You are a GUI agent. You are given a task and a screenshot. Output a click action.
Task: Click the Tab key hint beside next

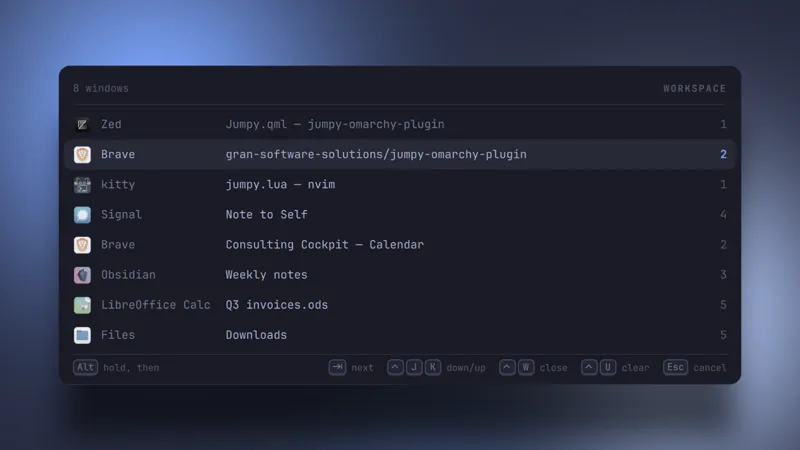pos(337,367)
